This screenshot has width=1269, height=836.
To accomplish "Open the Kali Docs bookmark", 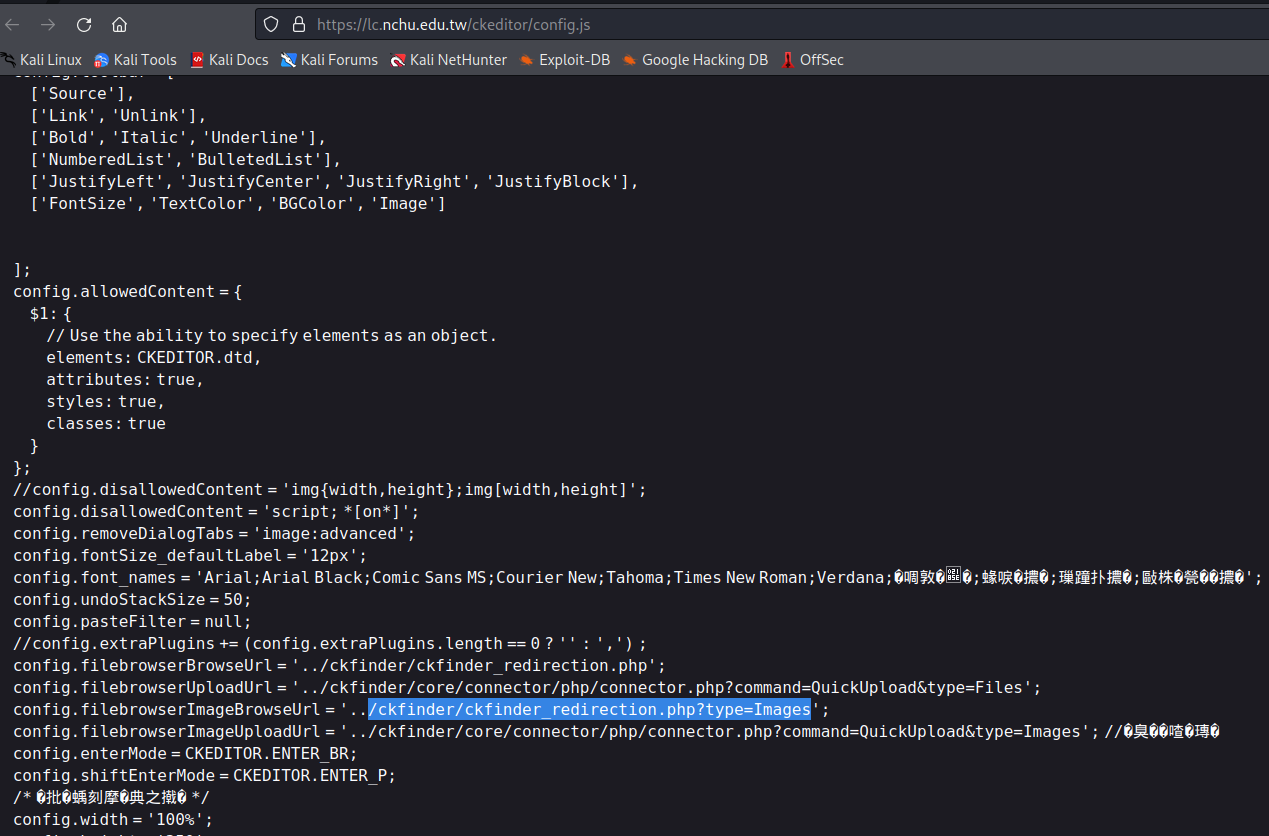I will [x=229, y=60].
